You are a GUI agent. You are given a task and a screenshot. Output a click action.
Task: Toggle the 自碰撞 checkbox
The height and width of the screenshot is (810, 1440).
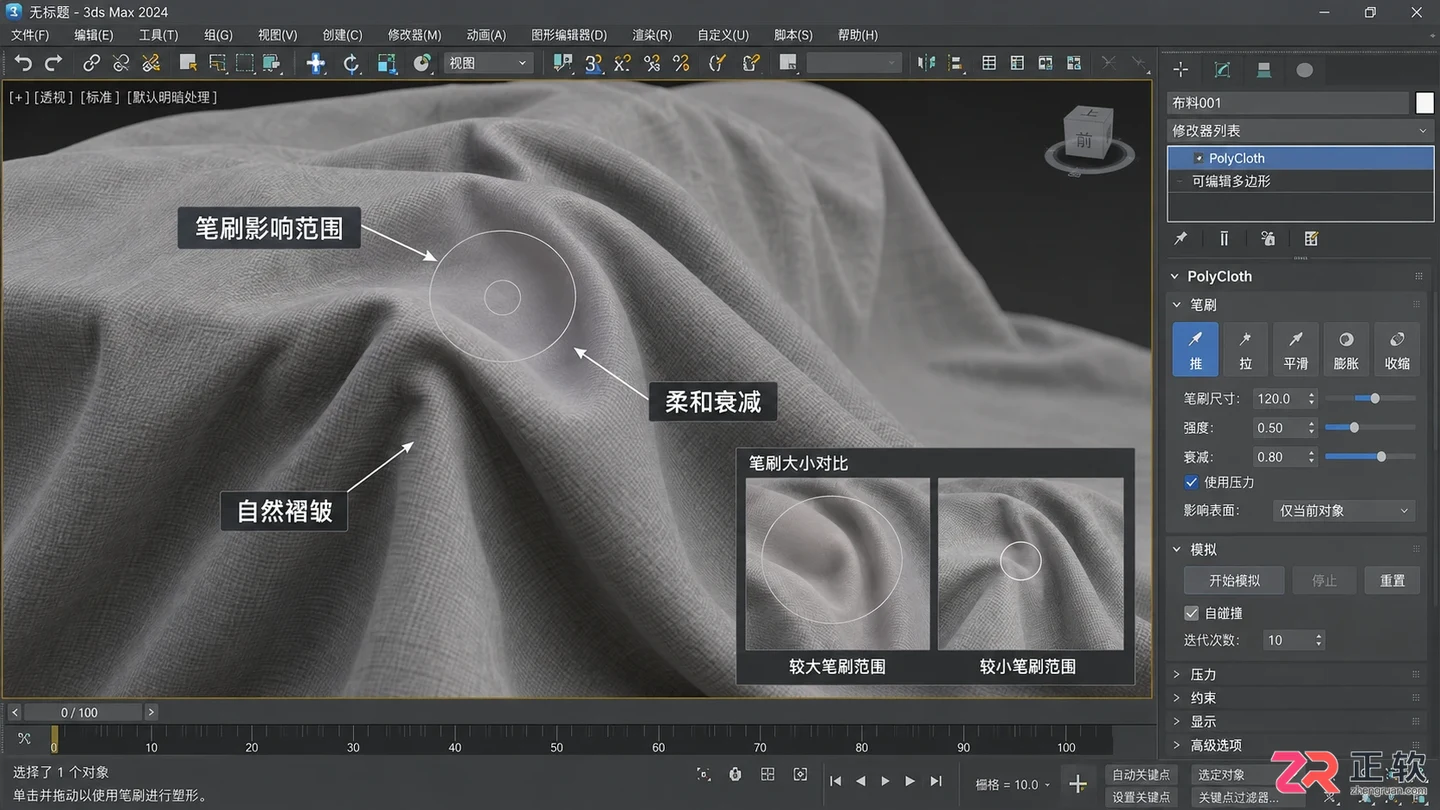[x=1191, y=613]
